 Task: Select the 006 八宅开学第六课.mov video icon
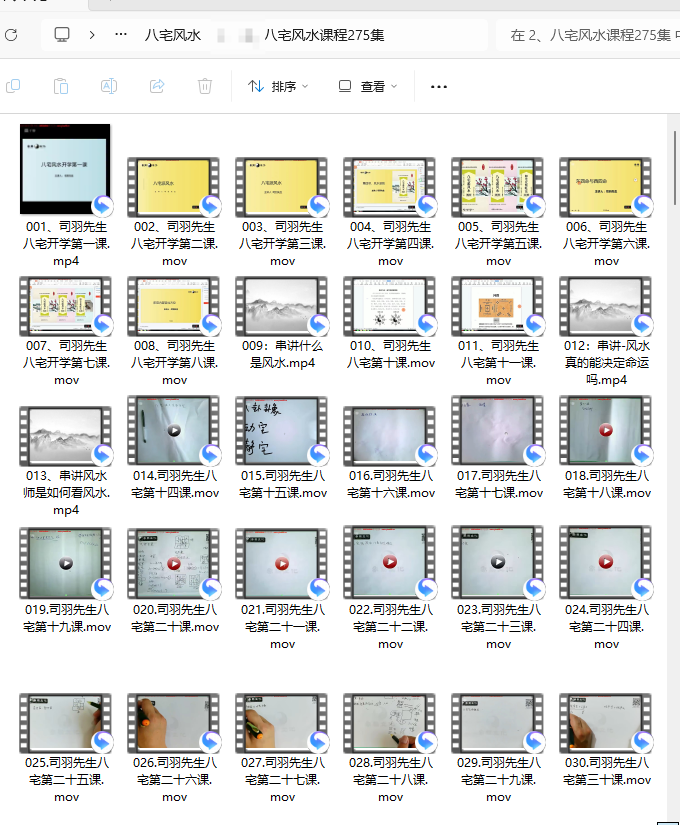click(605, 187)
